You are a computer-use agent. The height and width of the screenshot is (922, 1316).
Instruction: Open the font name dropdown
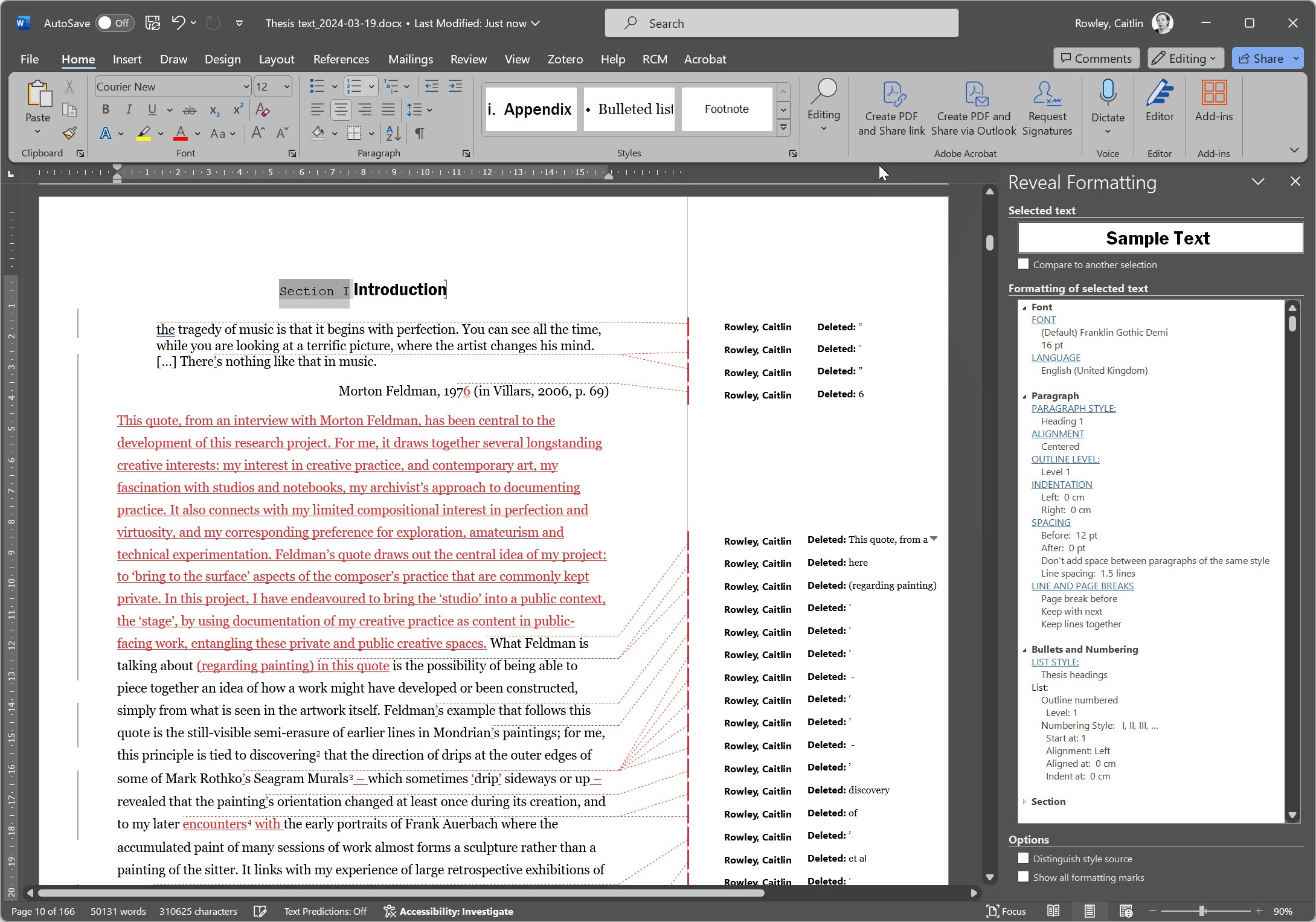coord(246,86)
